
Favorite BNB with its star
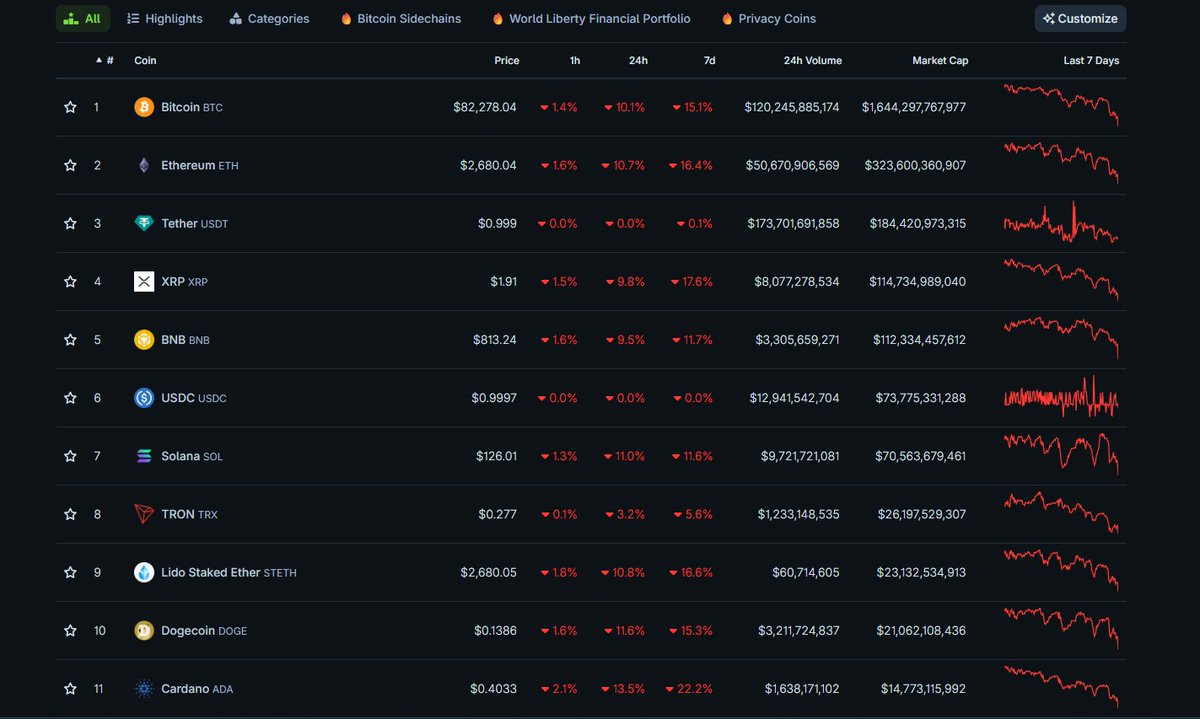(x=70, y=340)
